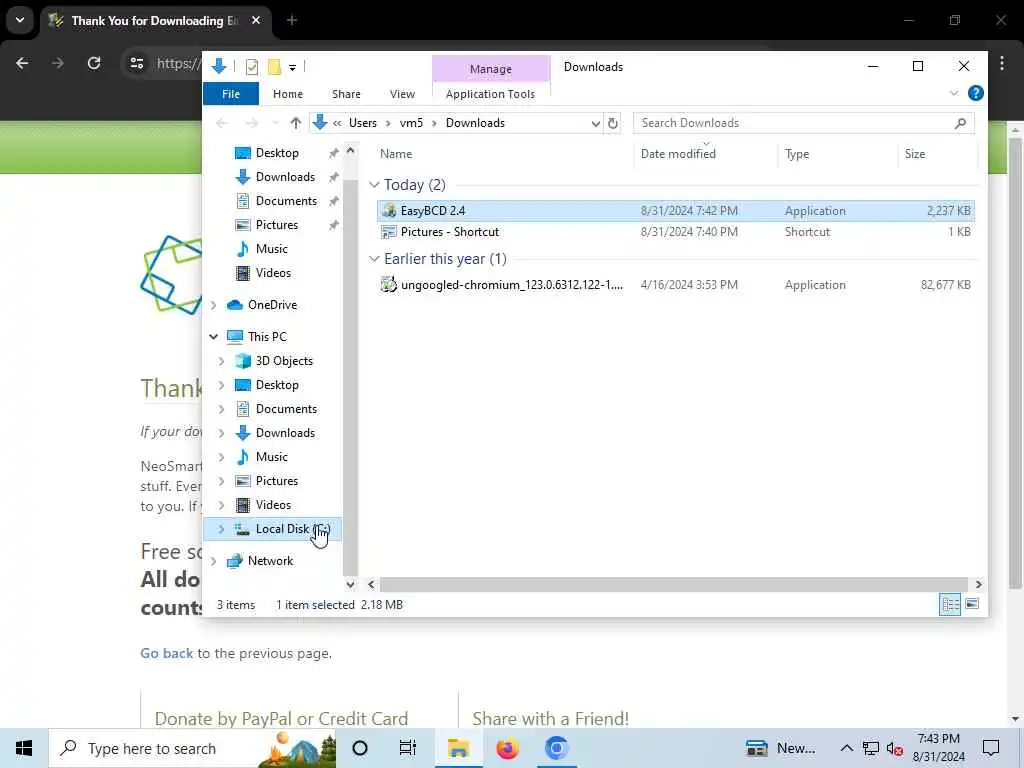Viewport: 1024px width, 768px height.
Task: Select OneDrive in navigation pane
Action: tap(272, 305)
